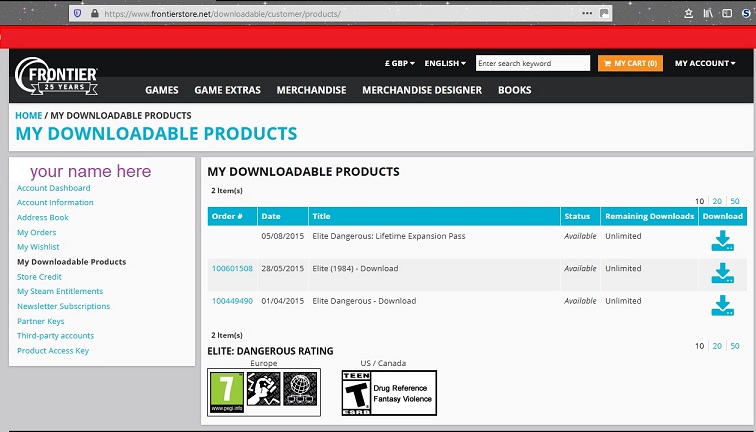Image resolution: width=756 pixels, height=432 pixels.
Task: Show 50 items per page in top pager
Action: (735, 201)
